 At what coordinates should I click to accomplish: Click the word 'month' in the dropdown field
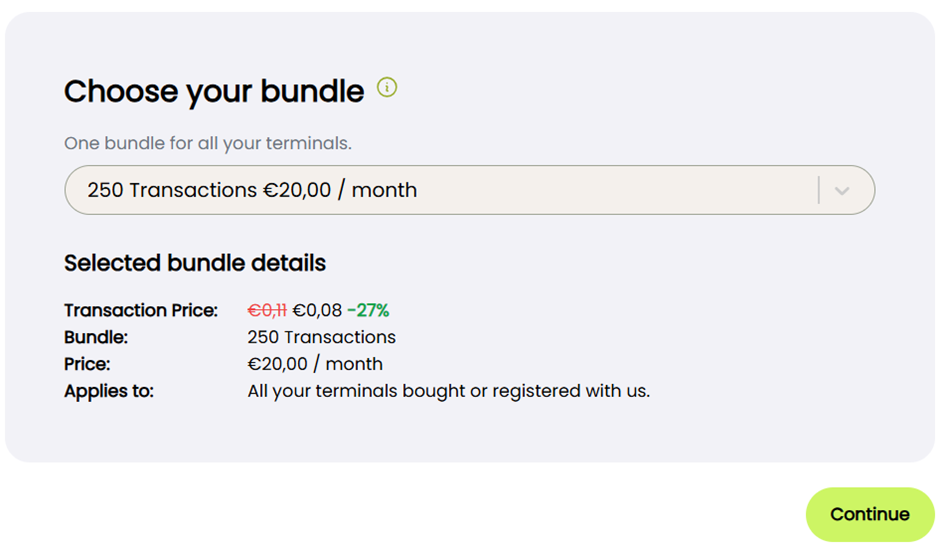click(385, 190)
